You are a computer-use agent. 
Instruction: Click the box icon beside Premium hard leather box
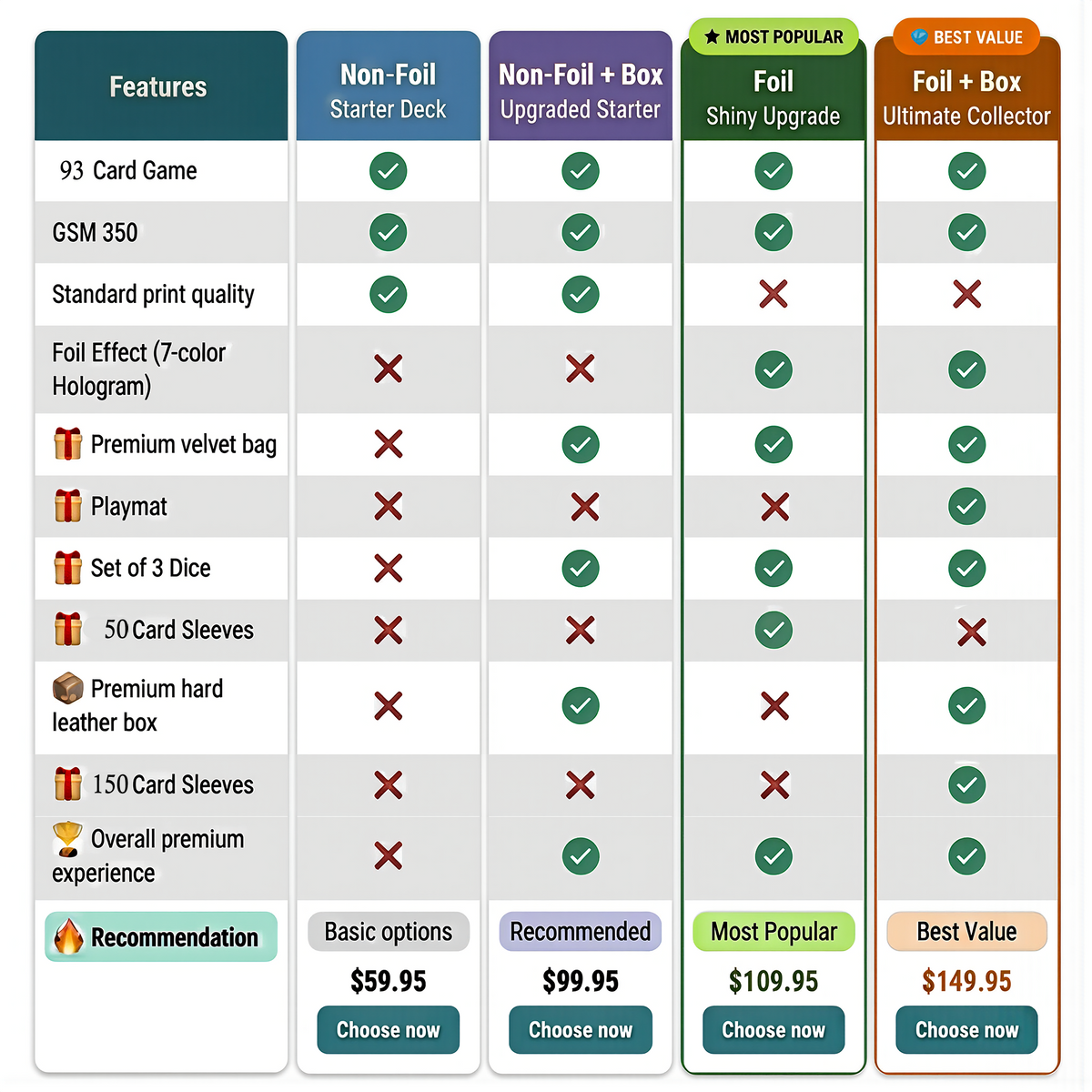pyautogui.click(x=68, y=689)
